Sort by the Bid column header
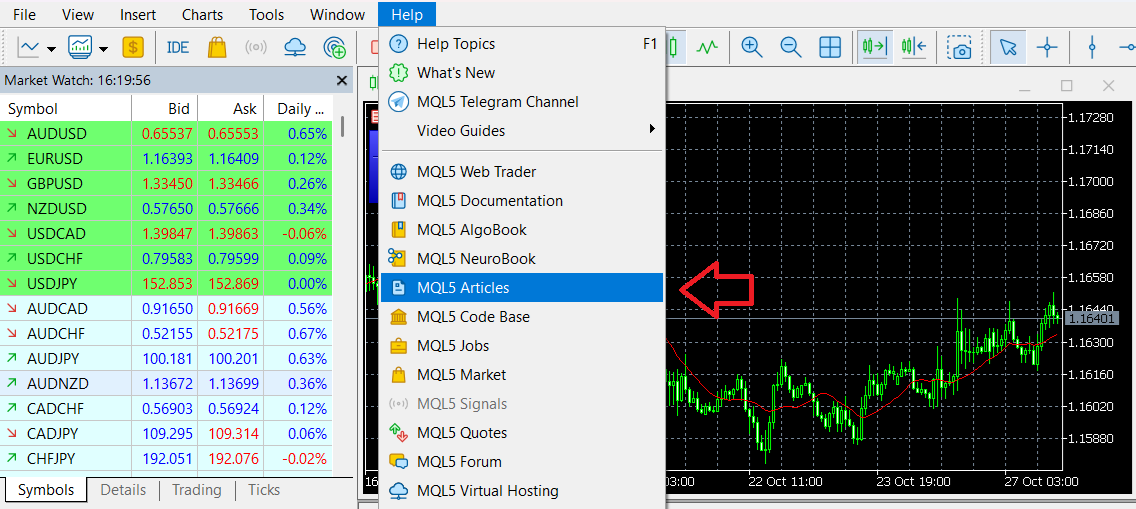 point(164,109)
